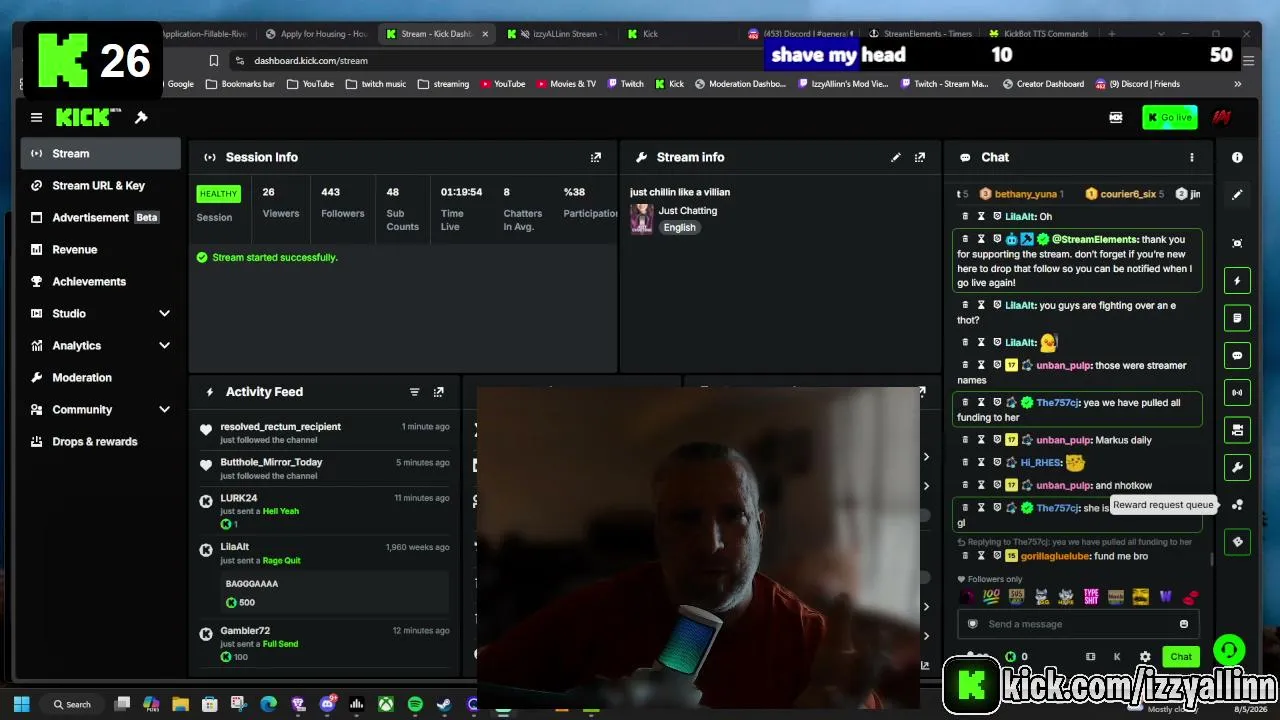Open Movies & TV bookmark
The width and height of the screenshot is (1280, 720).
(x=566, y=84)
